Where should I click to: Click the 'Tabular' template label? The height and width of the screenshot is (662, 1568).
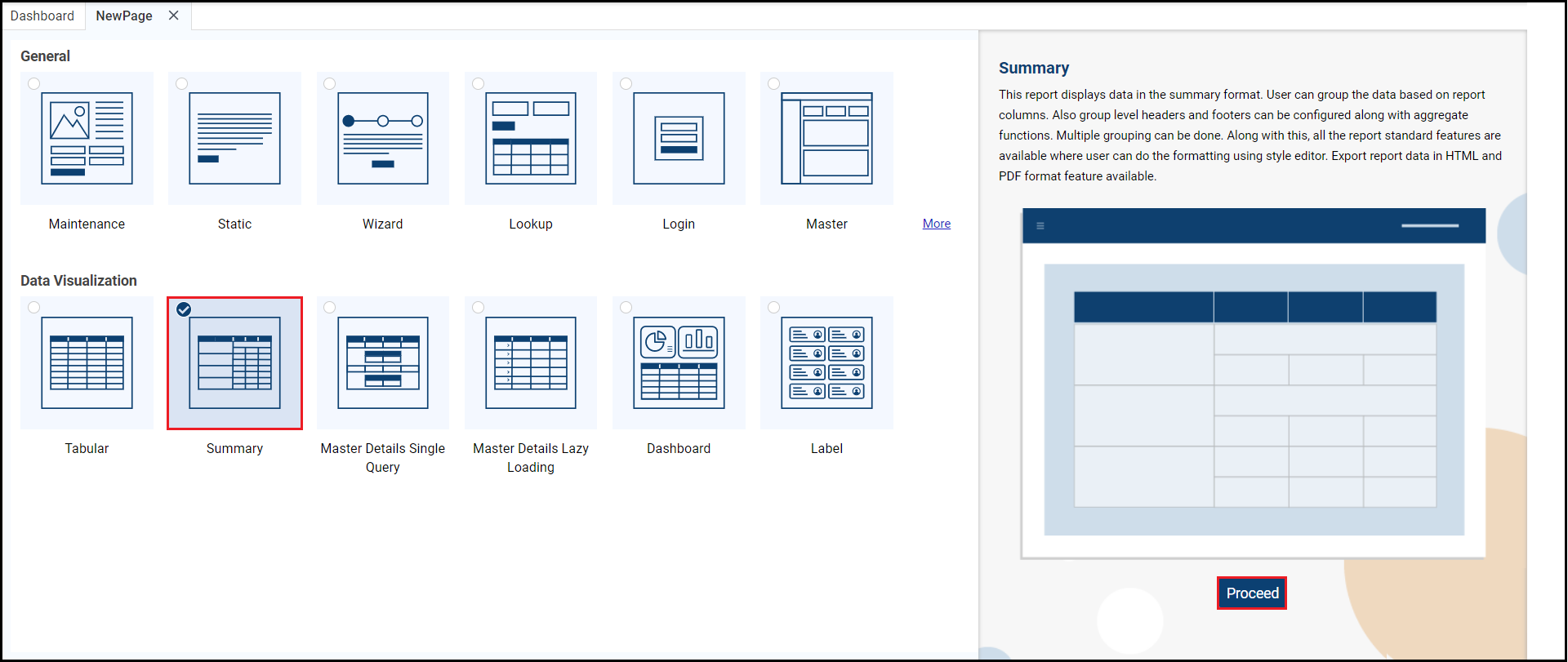[x=87, y=448]
